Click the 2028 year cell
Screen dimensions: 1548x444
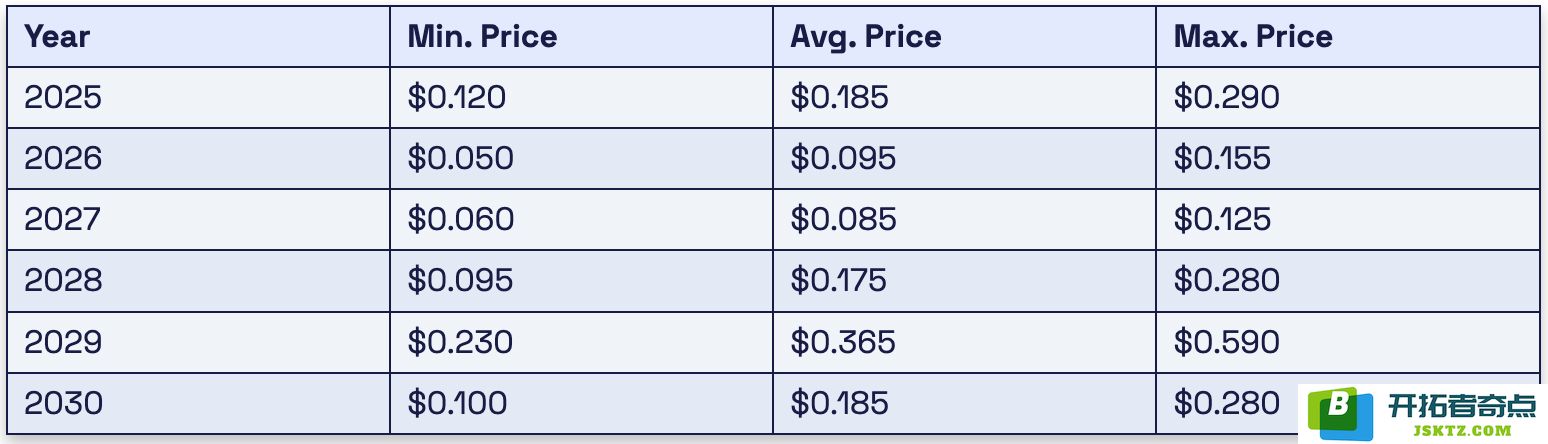point(198,280)
